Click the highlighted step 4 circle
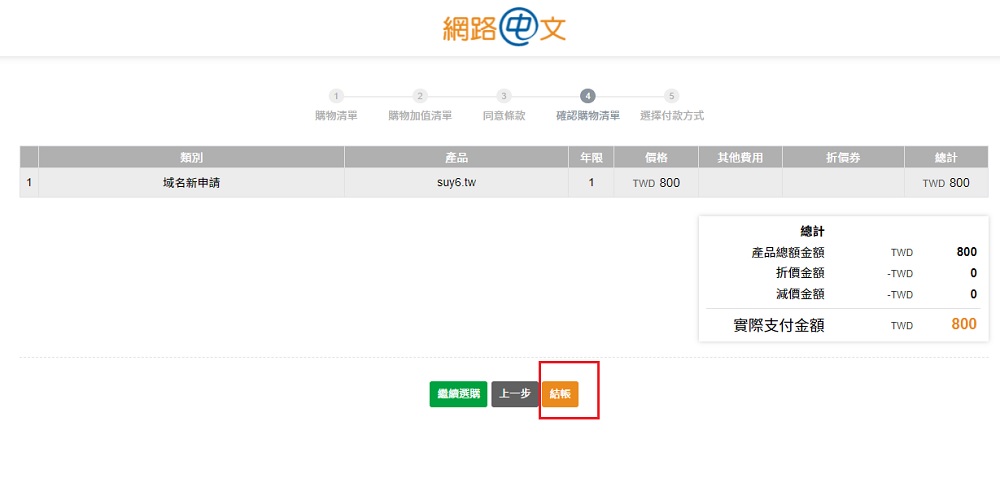Viewport: 1000px width, 491px height. [588, 96]
